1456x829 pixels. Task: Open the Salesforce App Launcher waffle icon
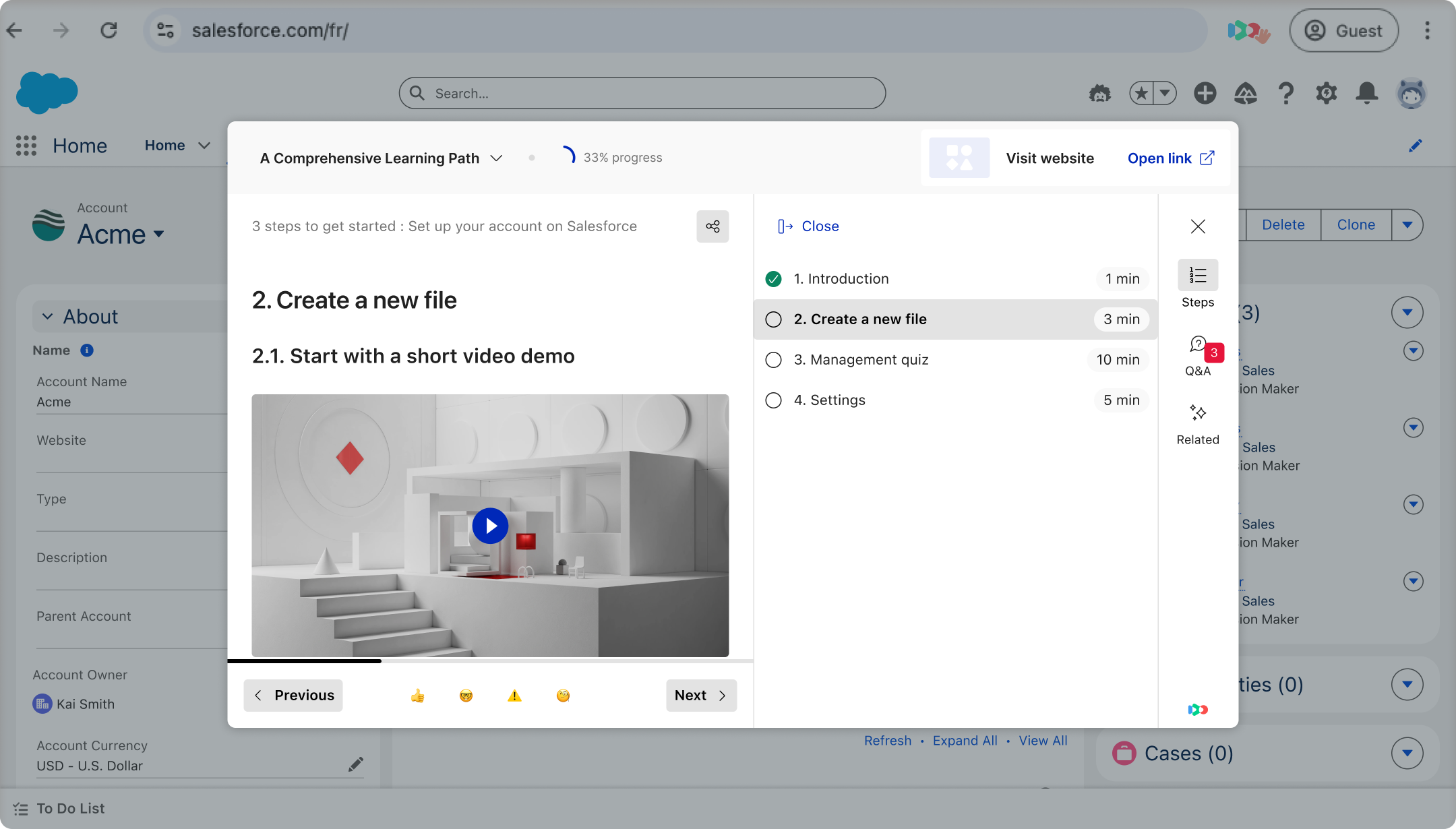(26, 146)
